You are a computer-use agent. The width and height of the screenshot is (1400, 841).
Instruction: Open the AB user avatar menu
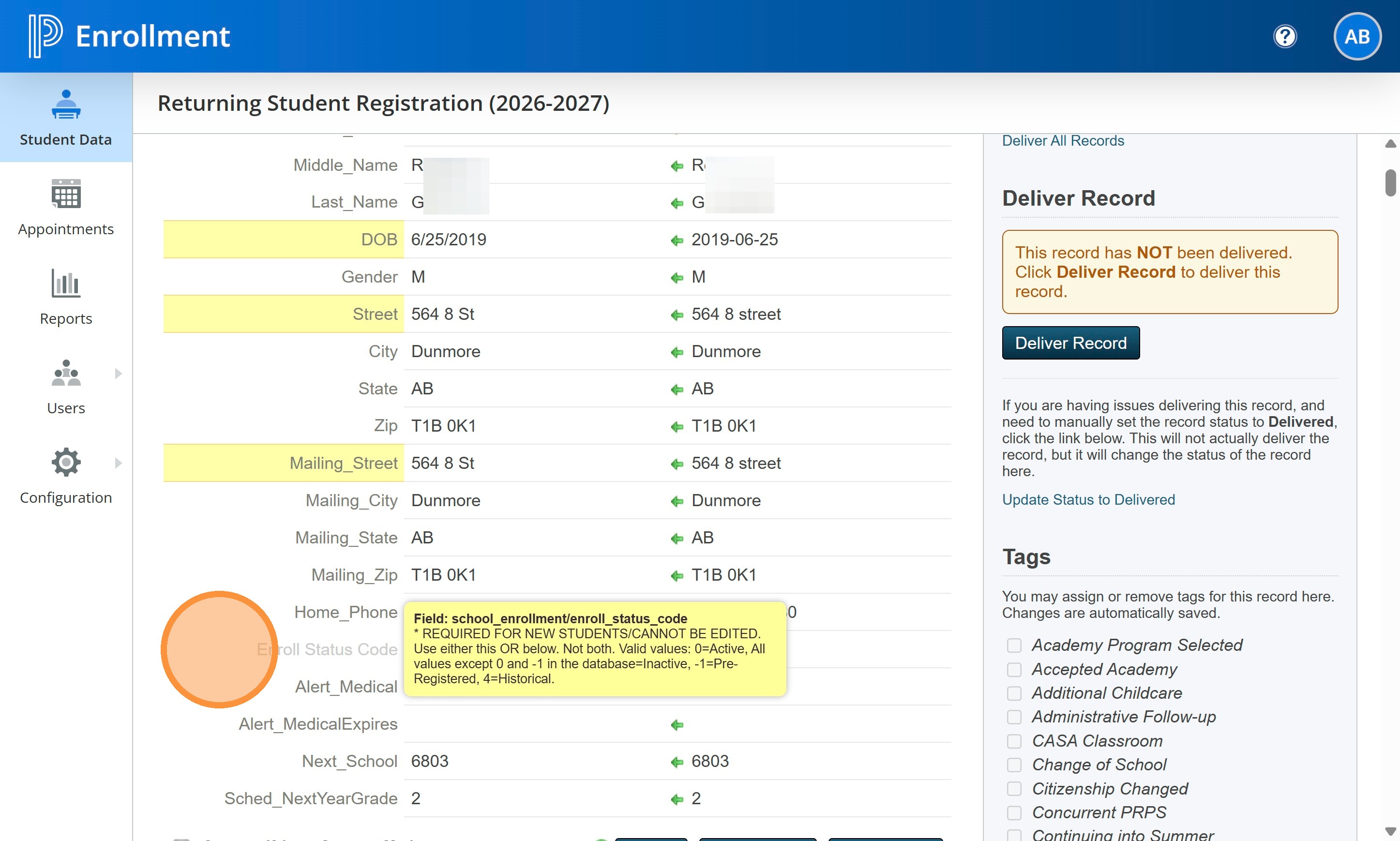tap(1357, 36)
